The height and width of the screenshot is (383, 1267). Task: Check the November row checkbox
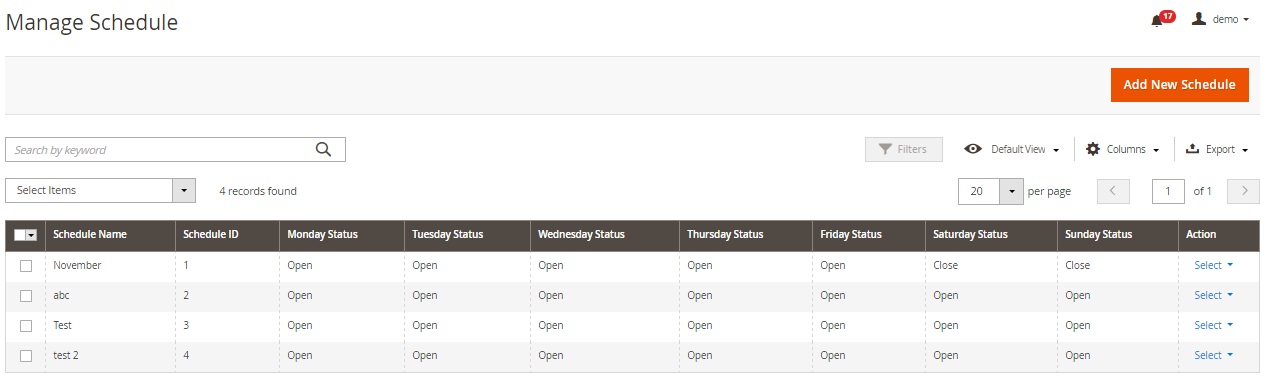(x=26, y=266)
